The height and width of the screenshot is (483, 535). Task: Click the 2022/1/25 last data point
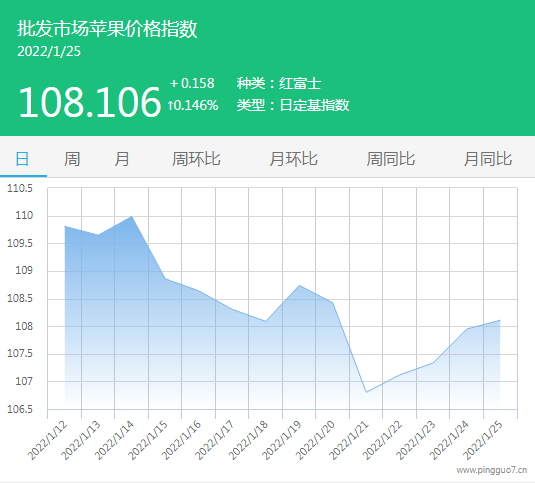tap(500, 320)
